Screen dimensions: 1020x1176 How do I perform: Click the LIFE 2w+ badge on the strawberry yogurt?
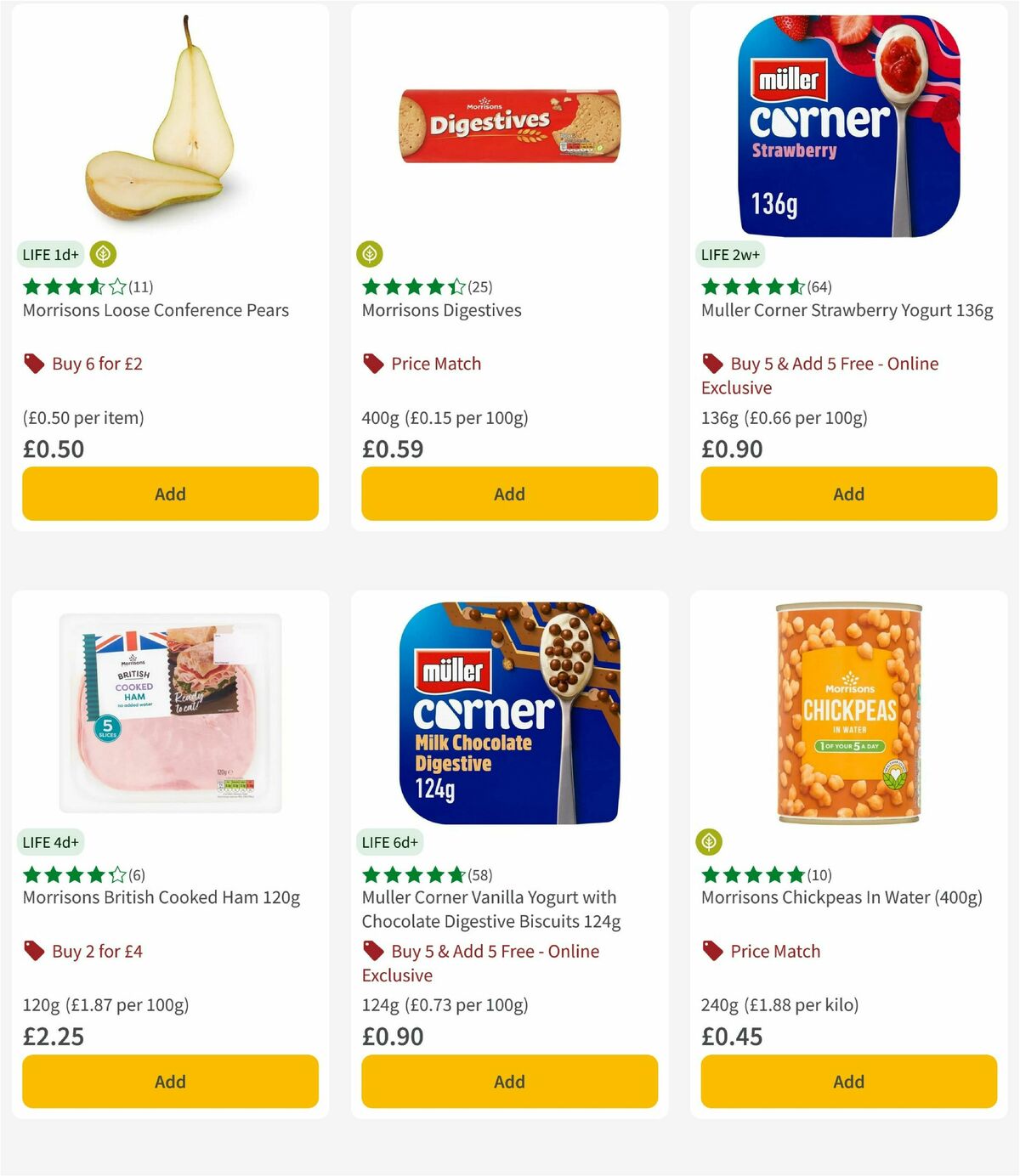click(x=730, y=253)
